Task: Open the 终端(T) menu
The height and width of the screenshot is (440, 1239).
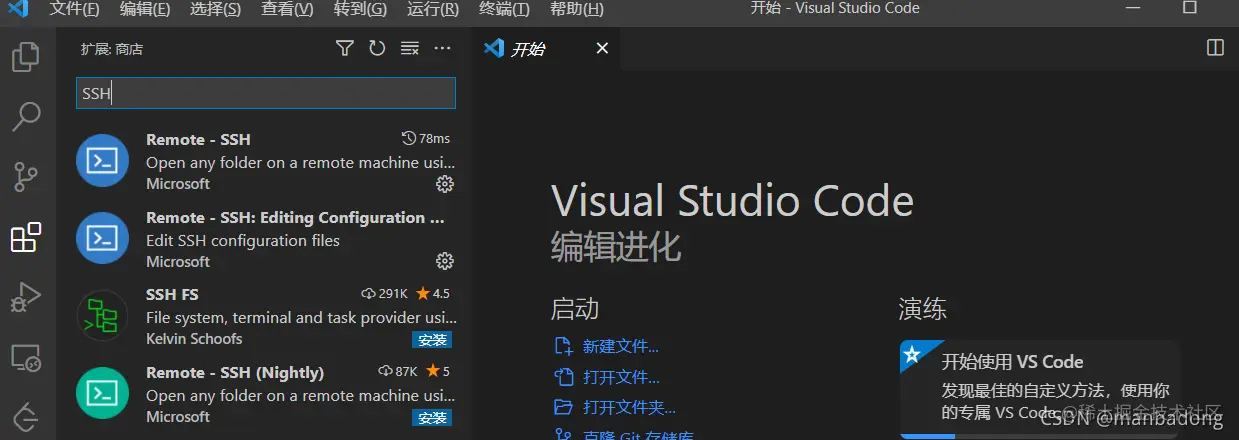Action: (505, 9)
